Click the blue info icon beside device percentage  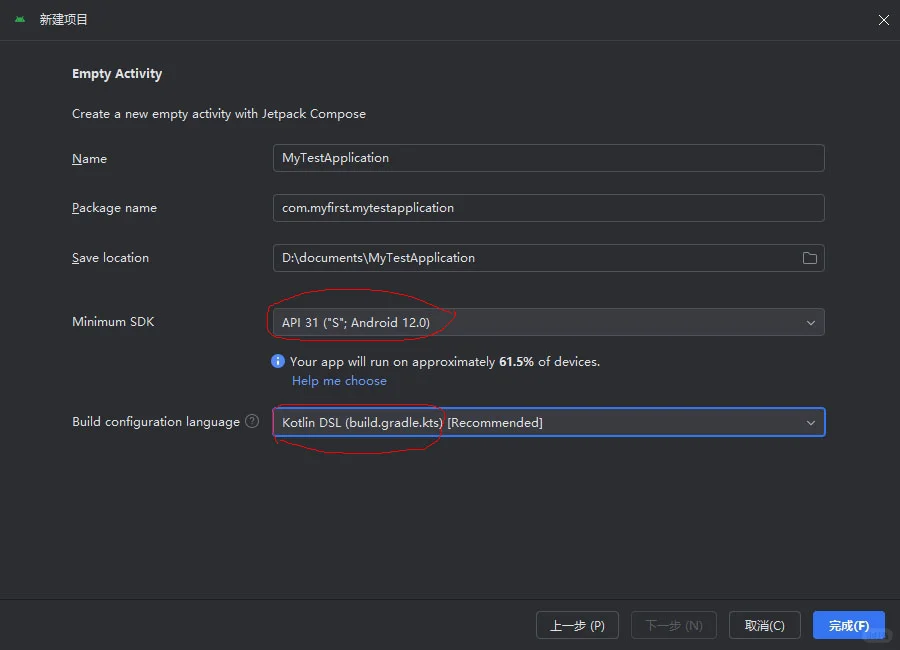(x=278, y=362)
